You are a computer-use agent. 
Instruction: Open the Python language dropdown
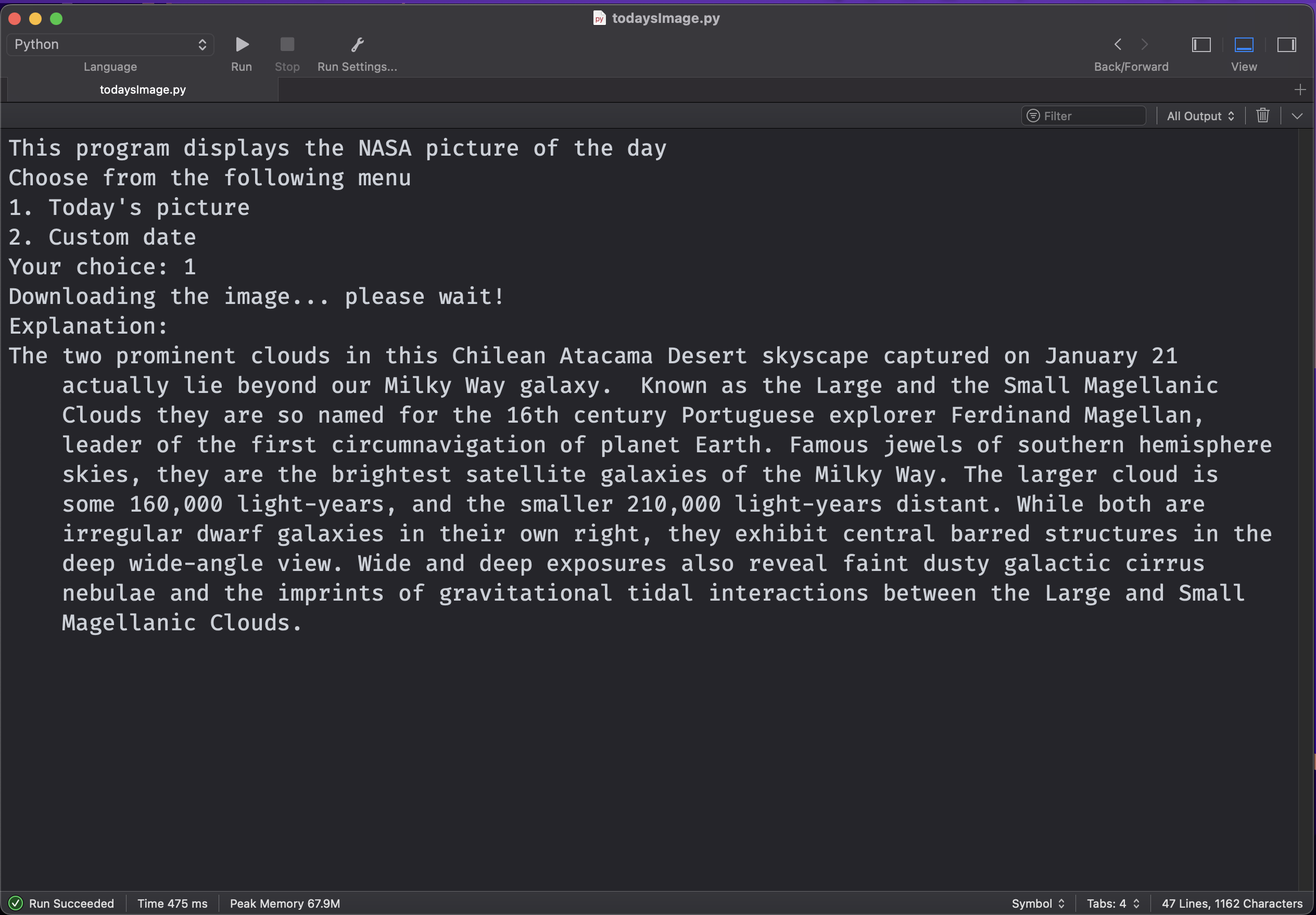point(110,45)
